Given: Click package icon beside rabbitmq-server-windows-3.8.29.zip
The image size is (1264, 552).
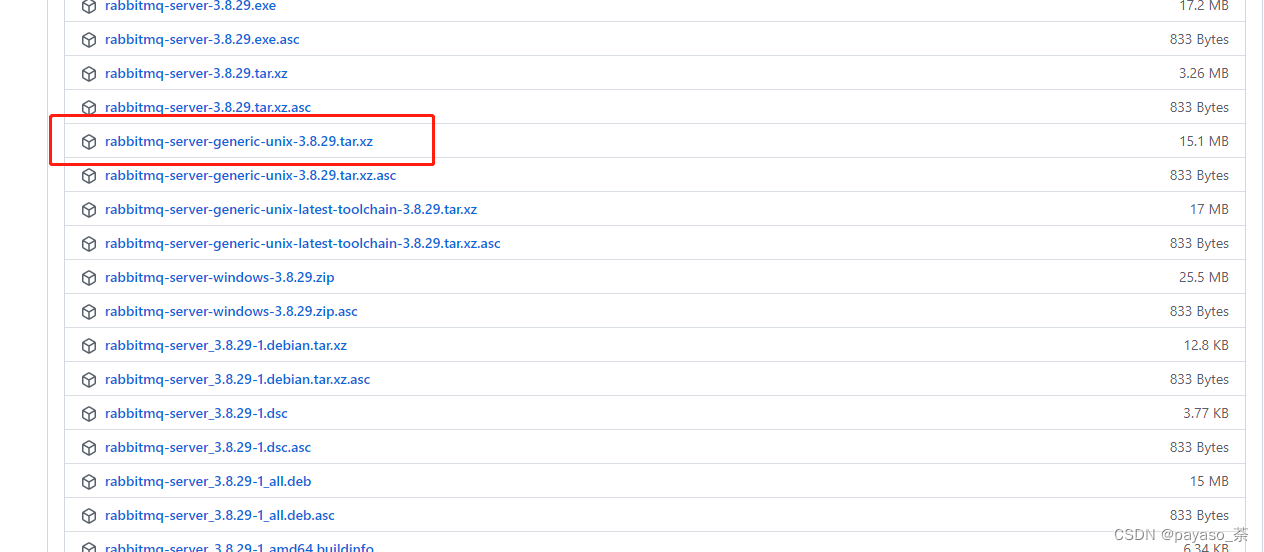Looking at the screenshot, I should [89, 278].
